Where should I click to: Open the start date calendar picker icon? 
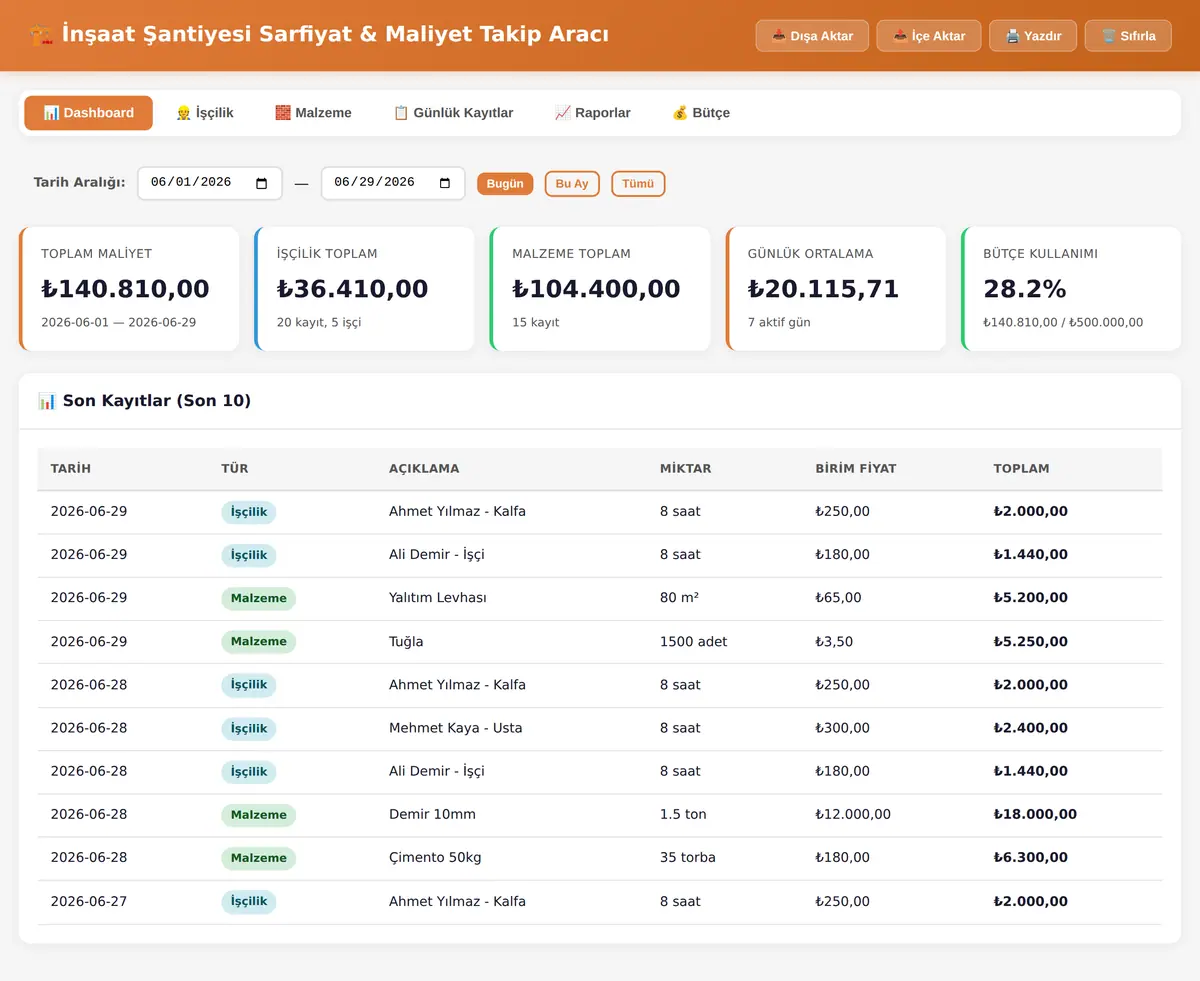pos(262,183)
